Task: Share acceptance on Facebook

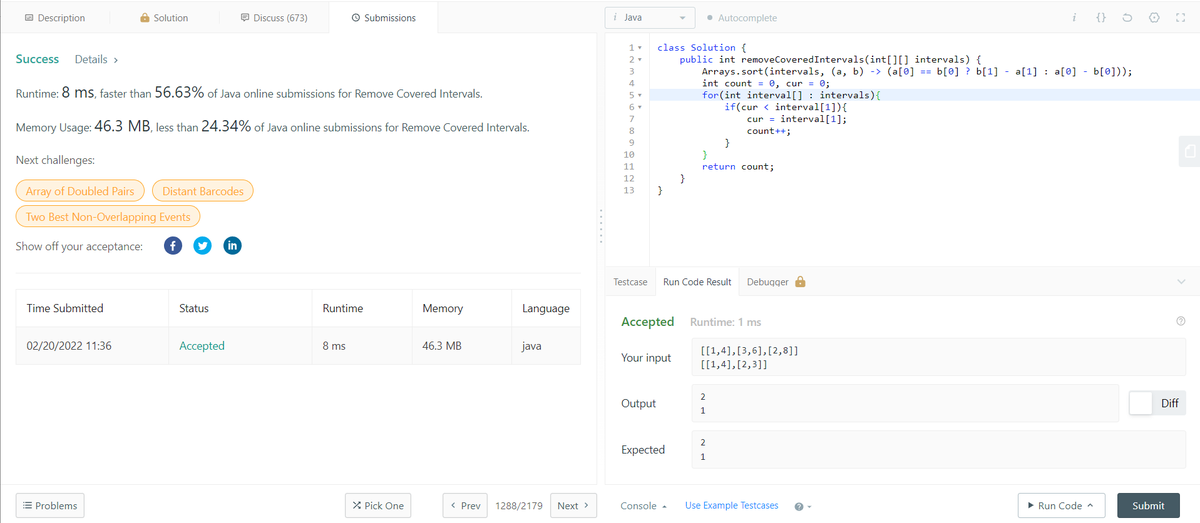Action: [x=172, y=246]
